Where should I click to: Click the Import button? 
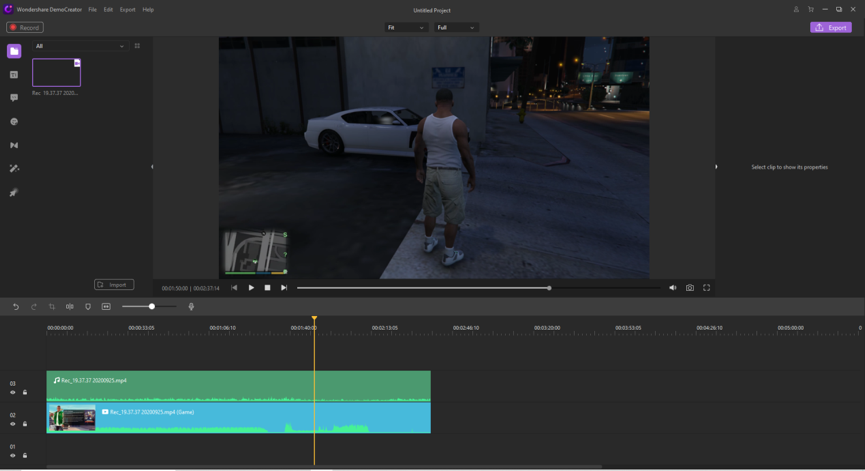click(114, 285)
